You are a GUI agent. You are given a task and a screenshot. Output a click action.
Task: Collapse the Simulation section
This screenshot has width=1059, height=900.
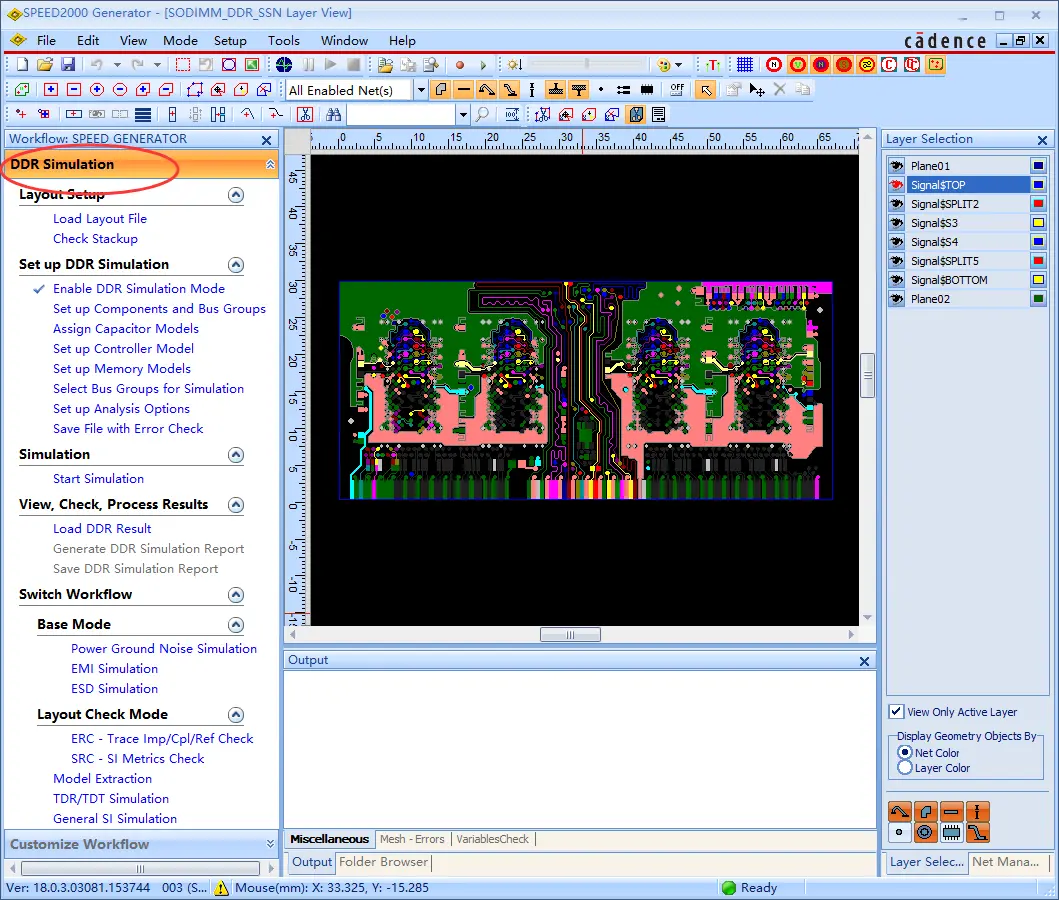coord(236,455)
